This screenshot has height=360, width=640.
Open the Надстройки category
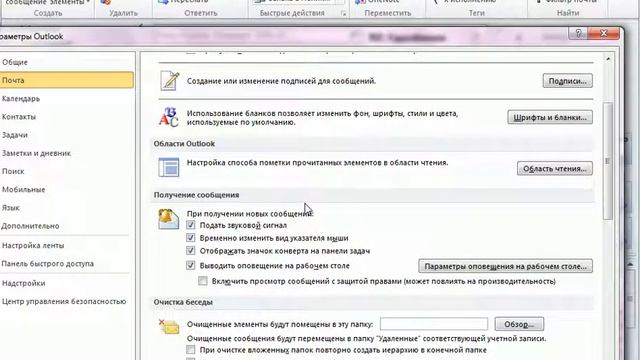67,283
